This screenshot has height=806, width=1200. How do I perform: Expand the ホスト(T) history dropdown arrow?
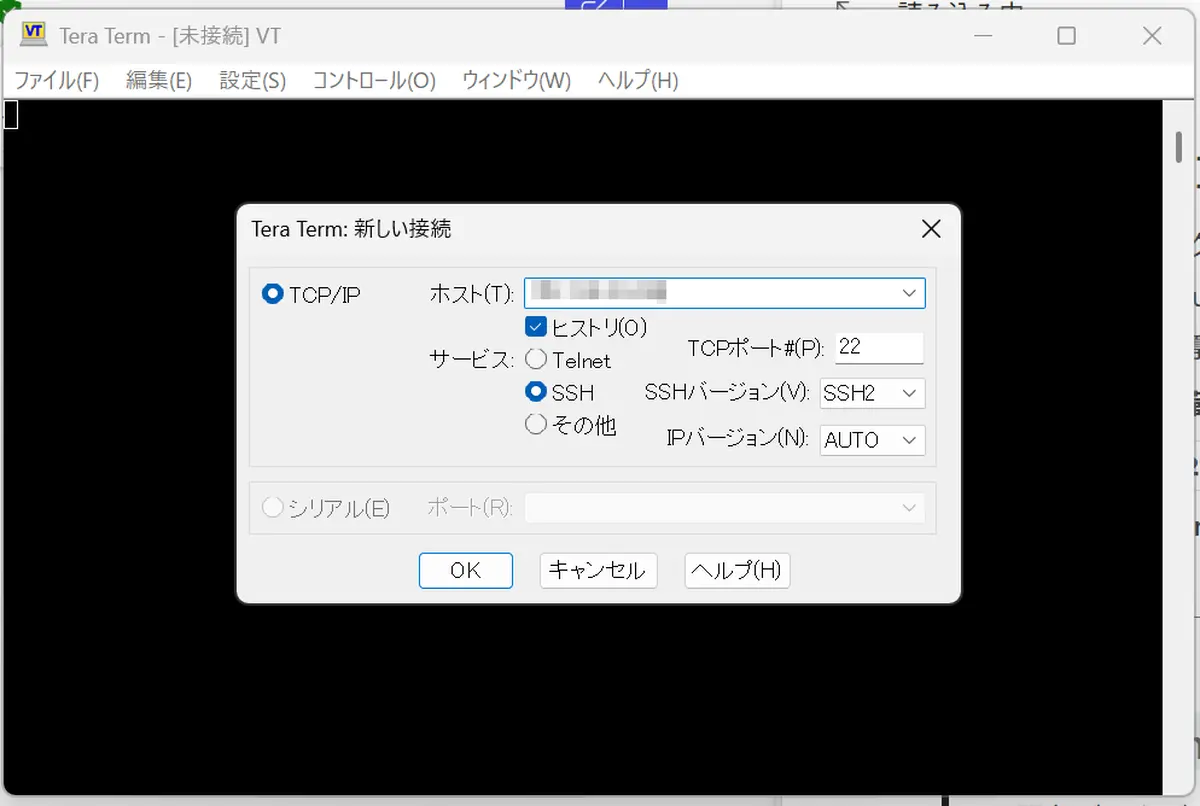[909, 293]
